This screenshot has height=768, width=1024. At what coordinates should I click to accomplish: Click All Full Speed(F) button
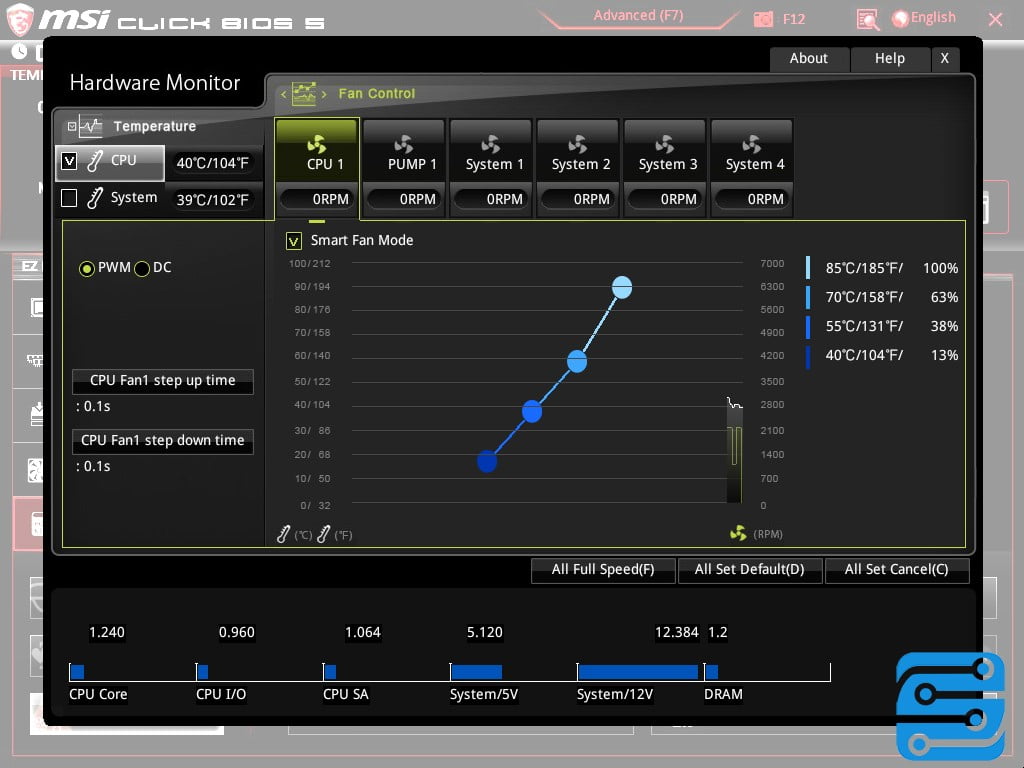tap(602, 570)
